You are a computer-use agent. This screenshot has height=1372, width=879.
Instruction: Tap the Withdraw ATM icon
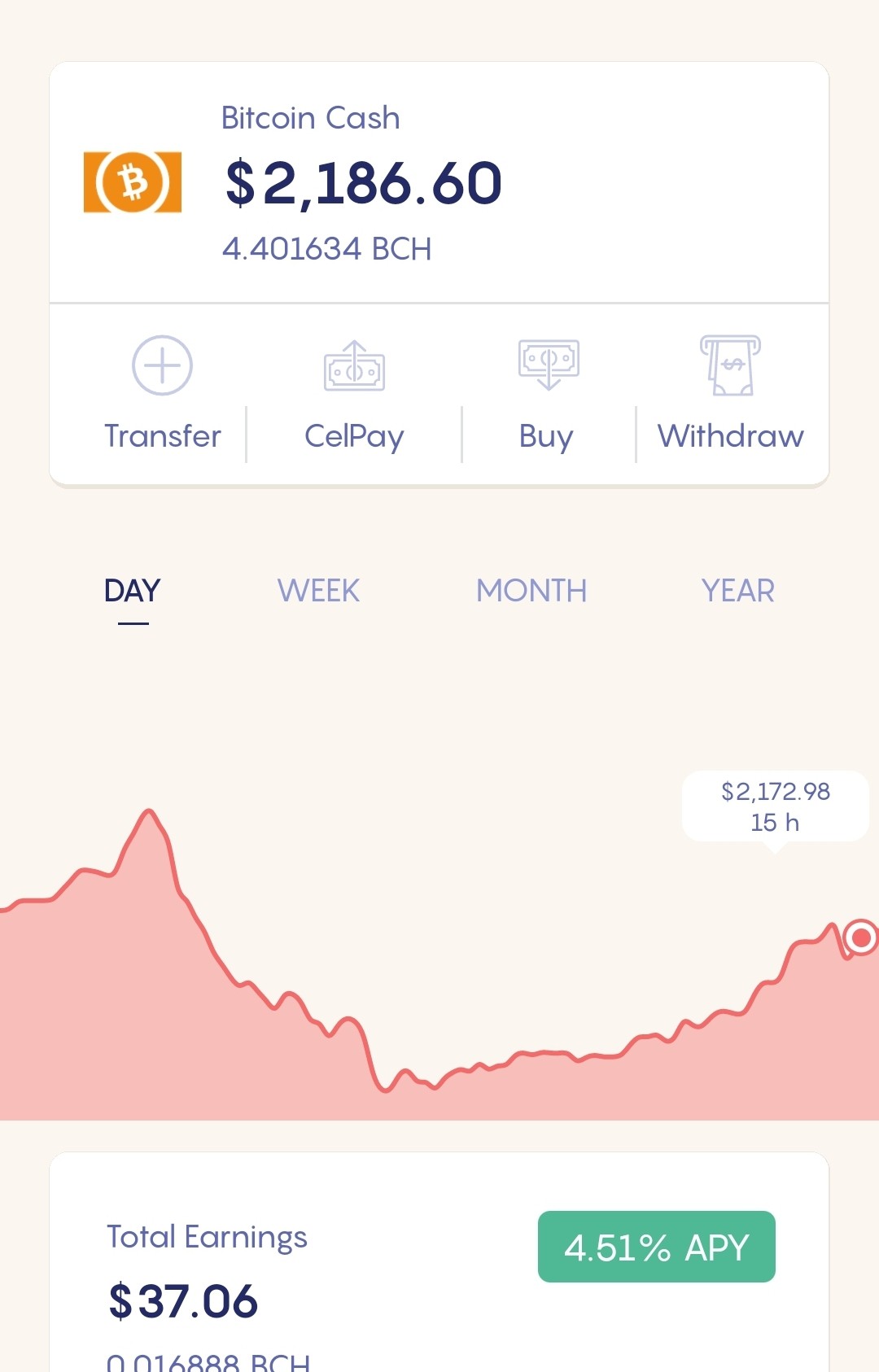pos(731,365)
